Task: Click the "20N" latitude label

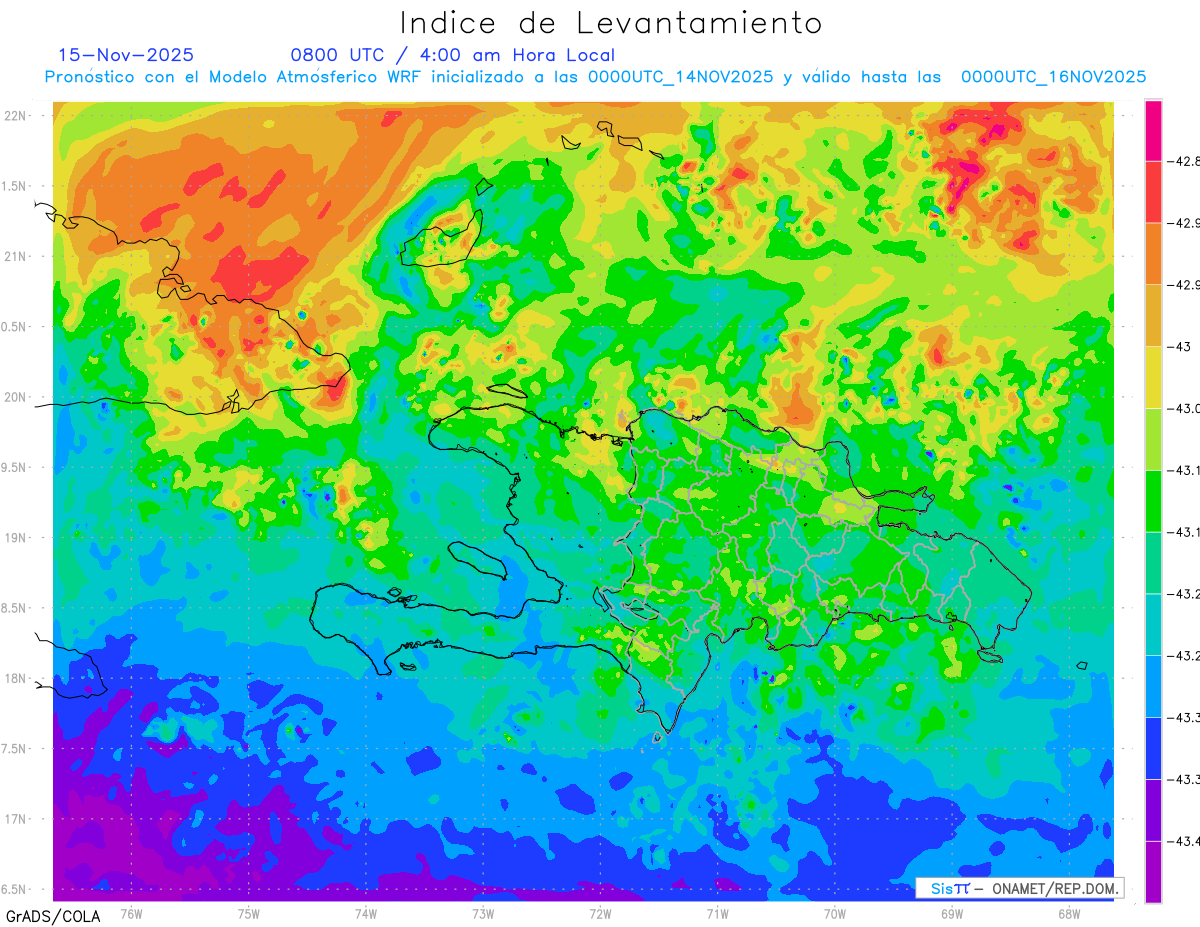Action: click(x=16, y=397)
